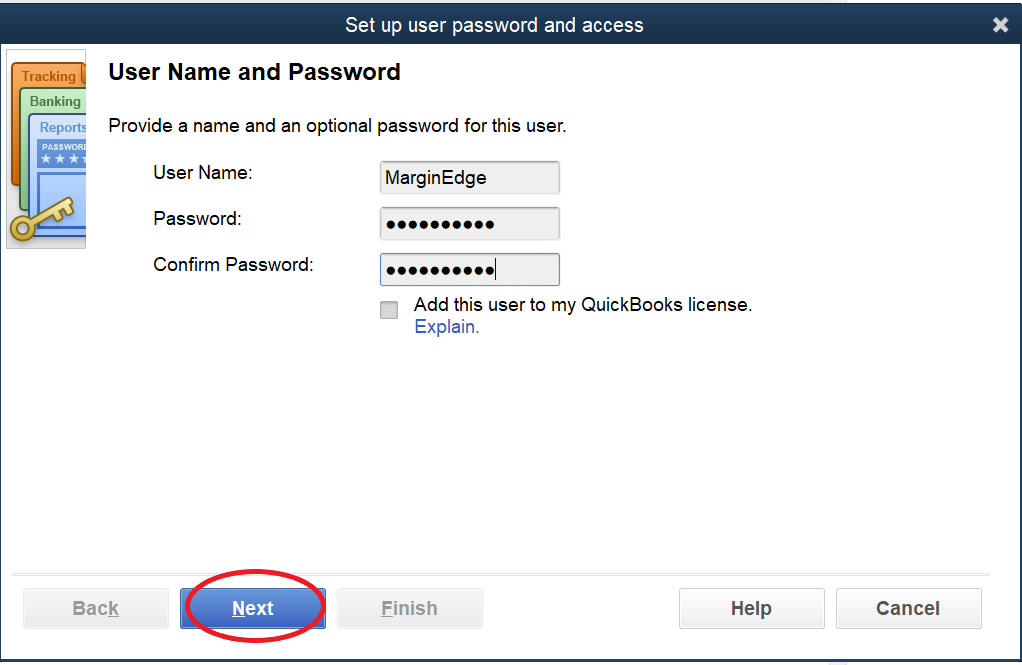1022x665 pixels.
Task: Click the 'Add this user' checkbox label text
Action: coord(582,304)
